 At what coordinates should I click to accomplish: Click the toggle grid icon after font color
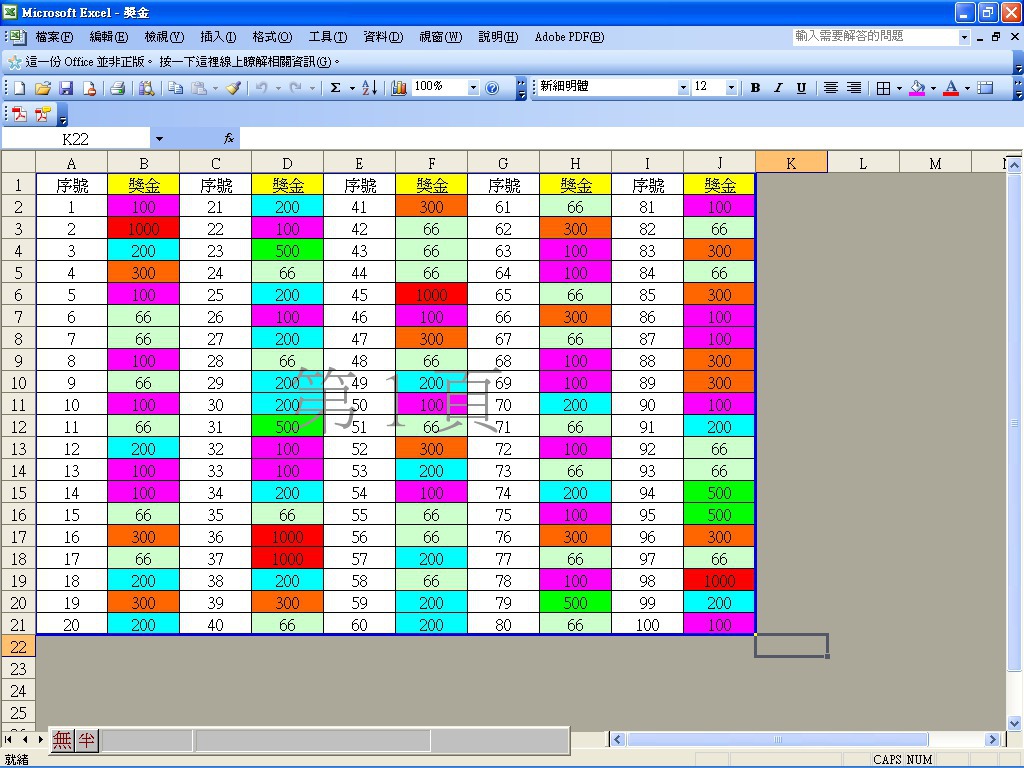pyautogui.click(x=985, y=88)
